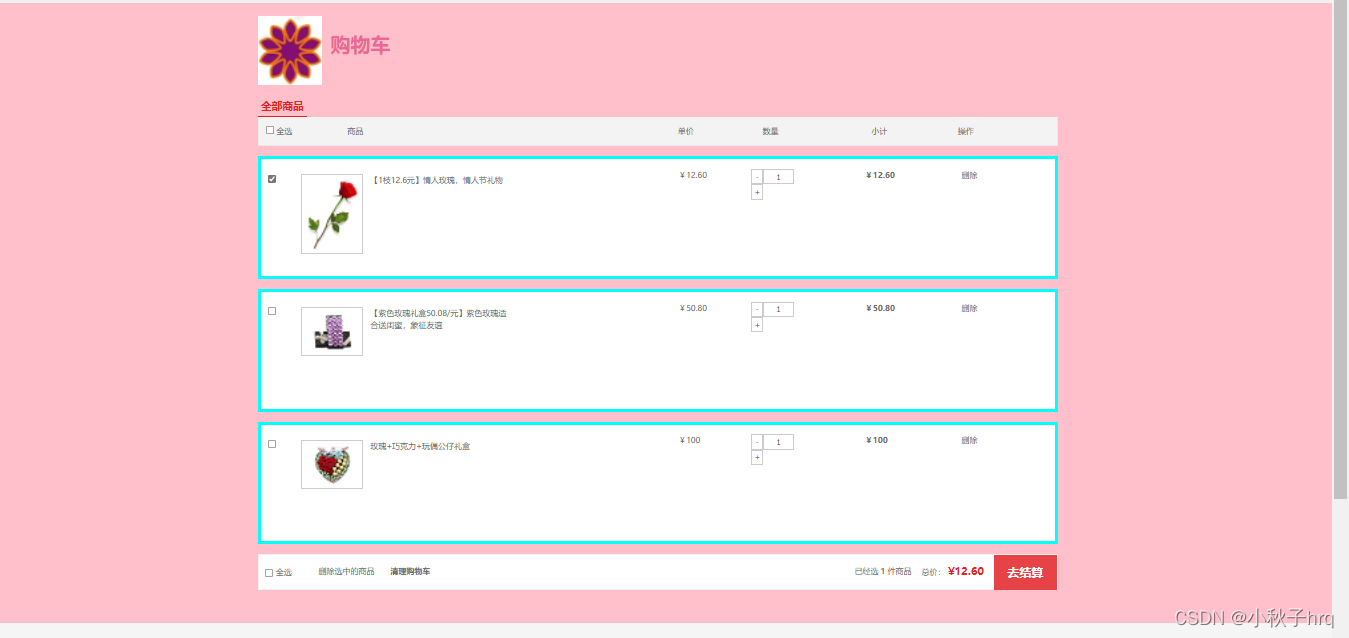The width and height of the screenshot is (1349, 638).
Task: Open the purple rose gift box thumbnail
Action: click(332, 331)
